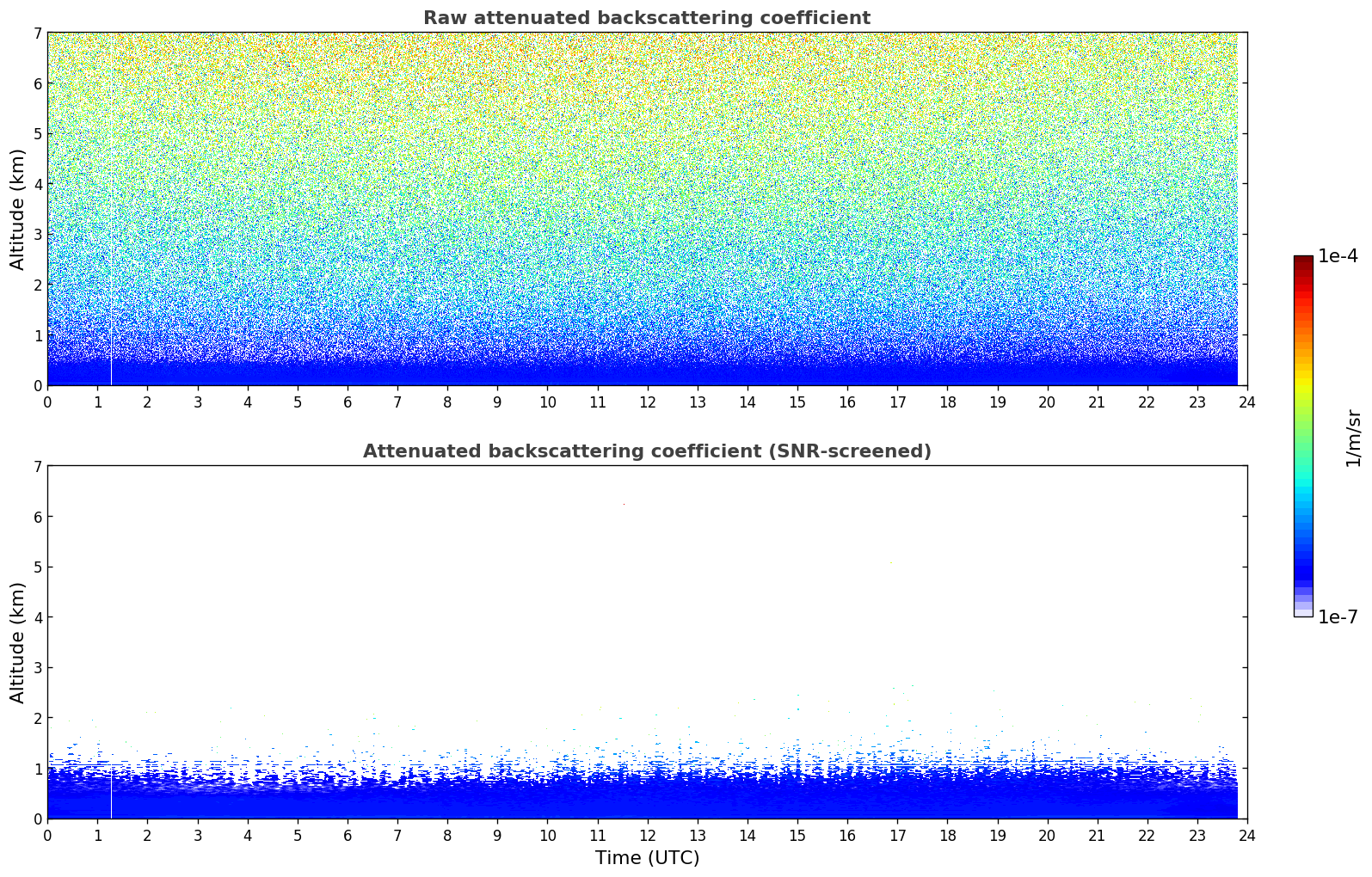The image size is (1372, 877).
Task: Click the colorbar's '1e-7' lower limit label
Action: pyautogui.click(x=1338, y=617)
